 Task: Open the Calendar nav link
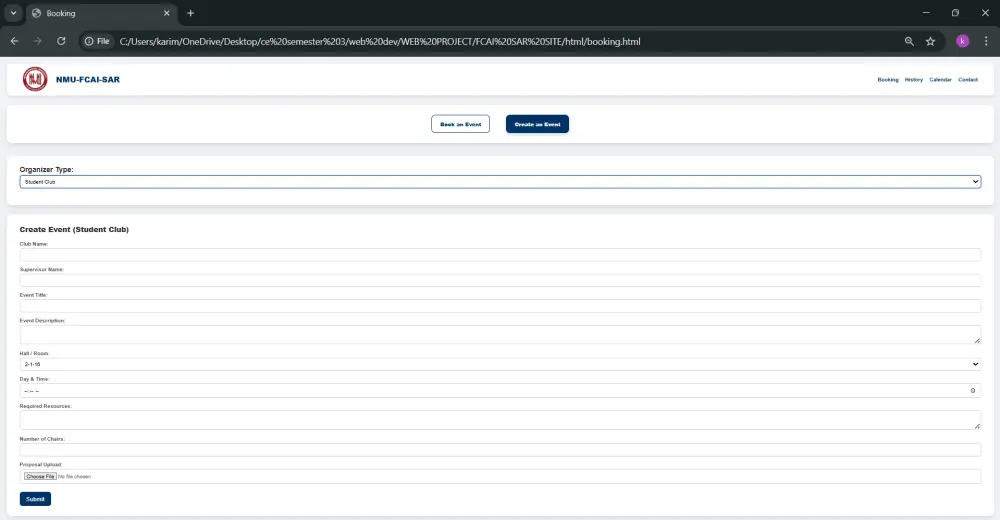[940, 80]
